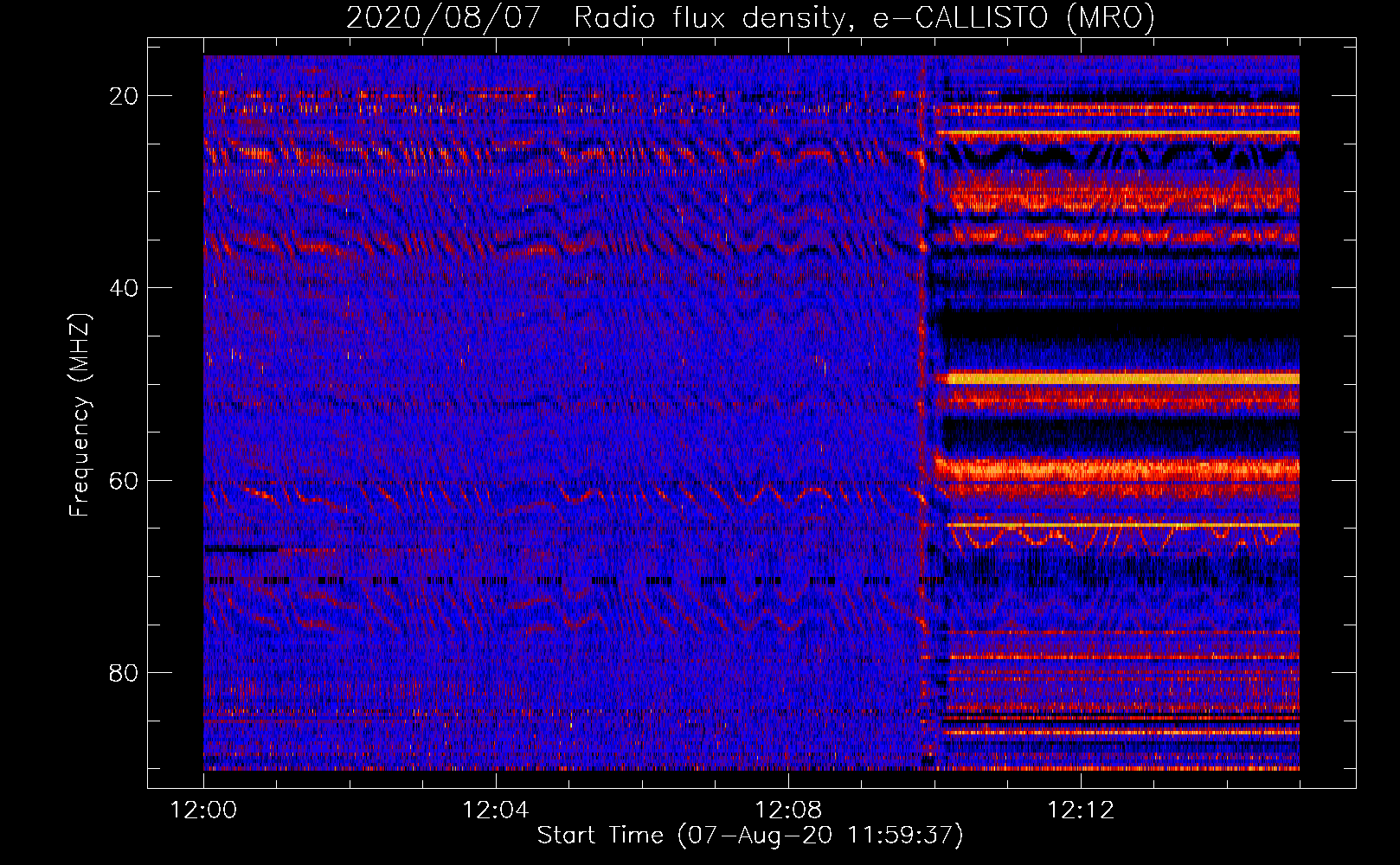Click the bright yellow band near 50 MHz
1400x865 pixels.
[1123, 378]
